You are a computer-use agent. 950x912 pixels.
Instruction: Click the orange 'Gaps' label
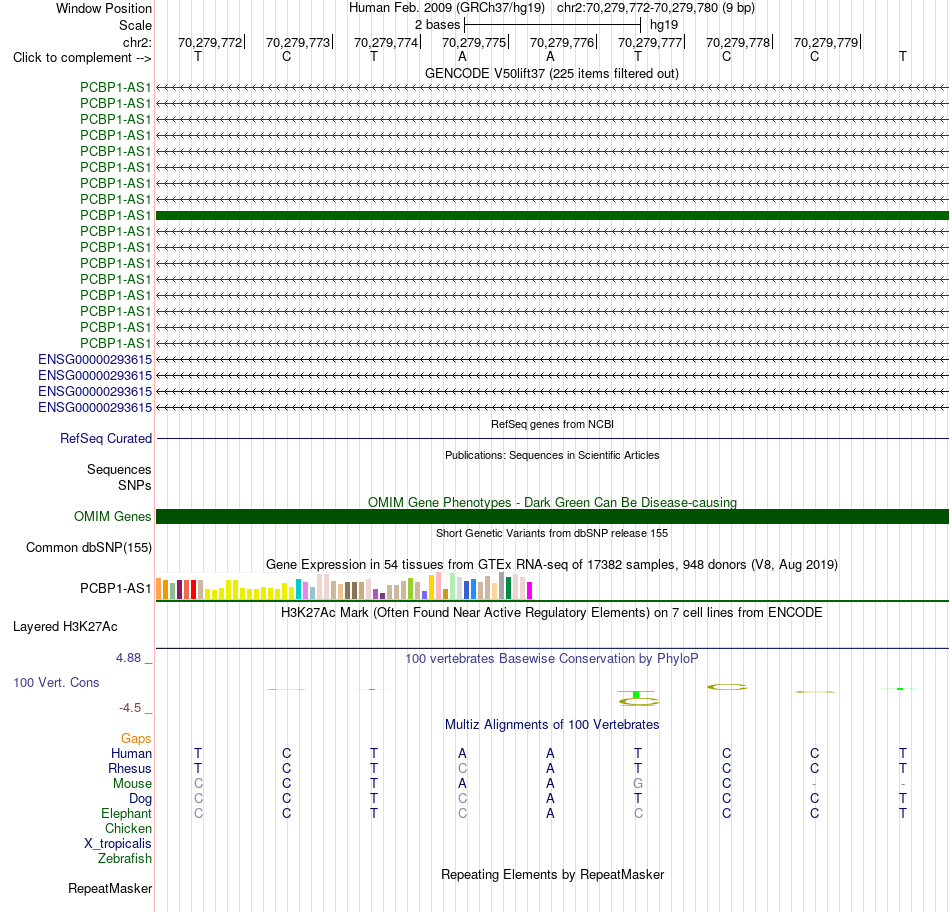(x=136, y=738)
